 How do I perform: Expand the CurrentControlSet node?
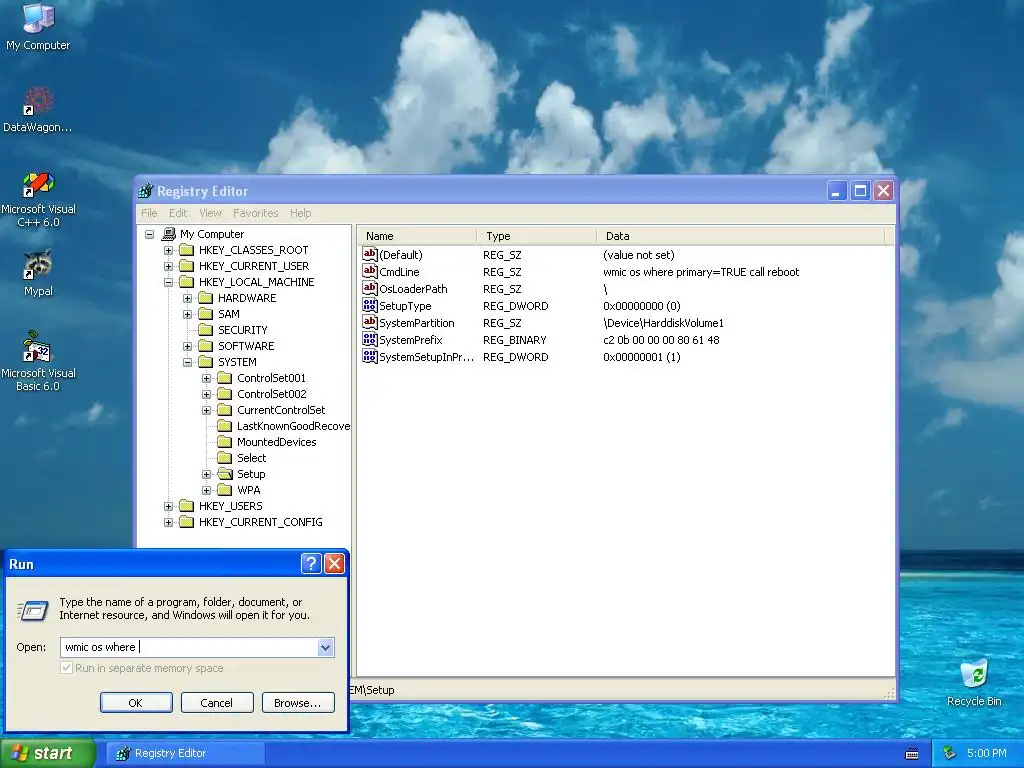[x=206, y=410]
